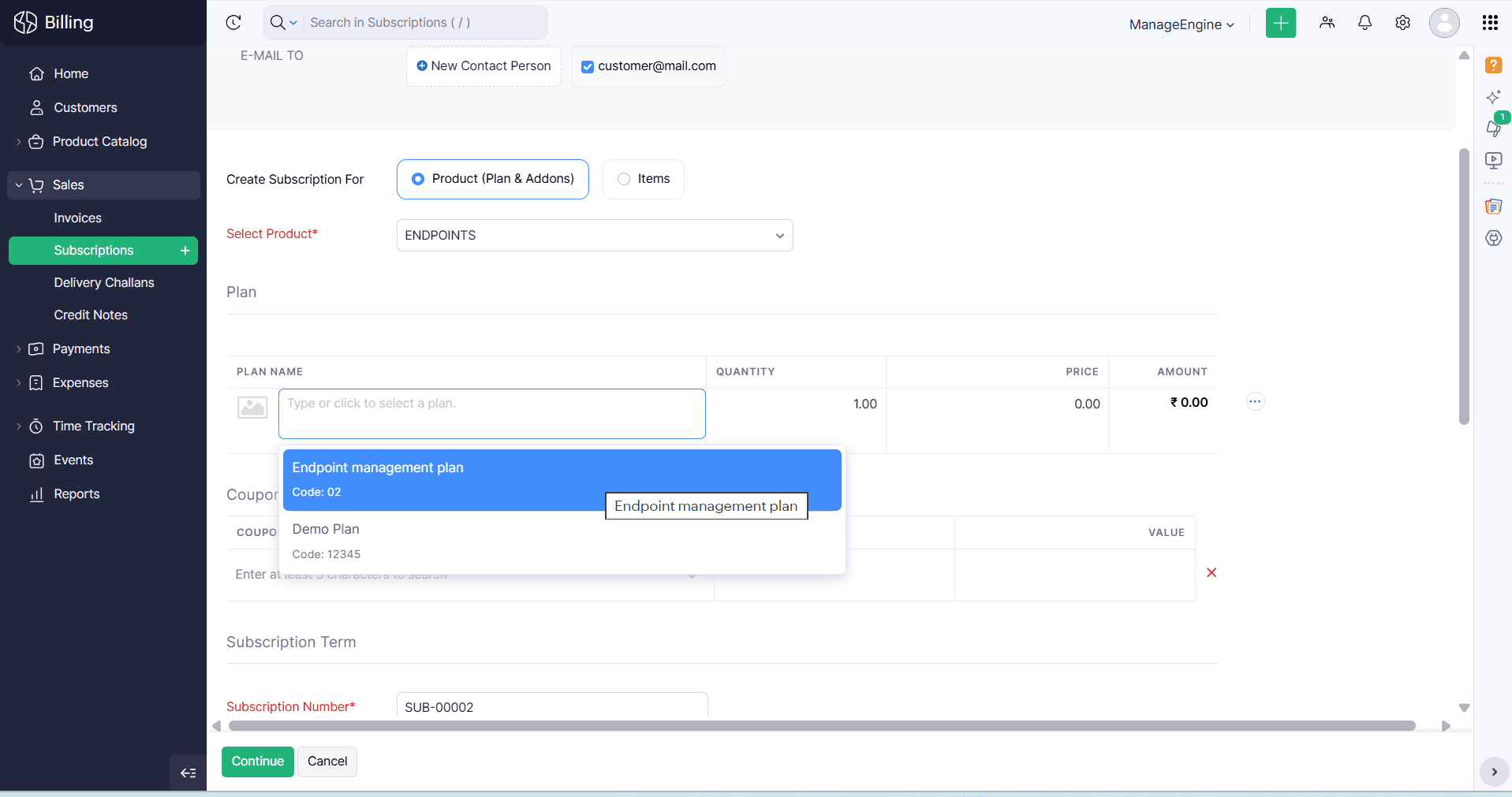Edit the plan quantity 1.00 field
This screenshot has width=1512, height=797.
(x=796, y=404)
